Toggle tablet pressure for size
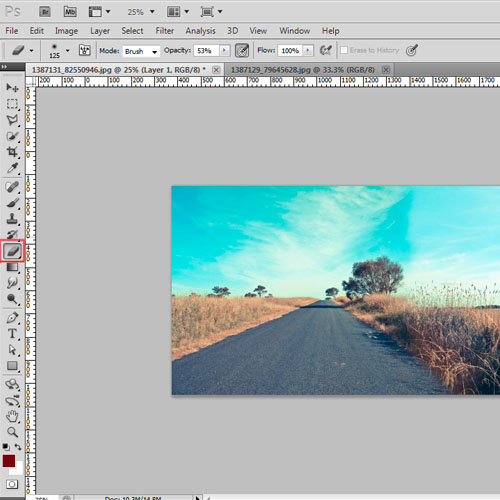The image size is (500, 500). tap(412, 50)
